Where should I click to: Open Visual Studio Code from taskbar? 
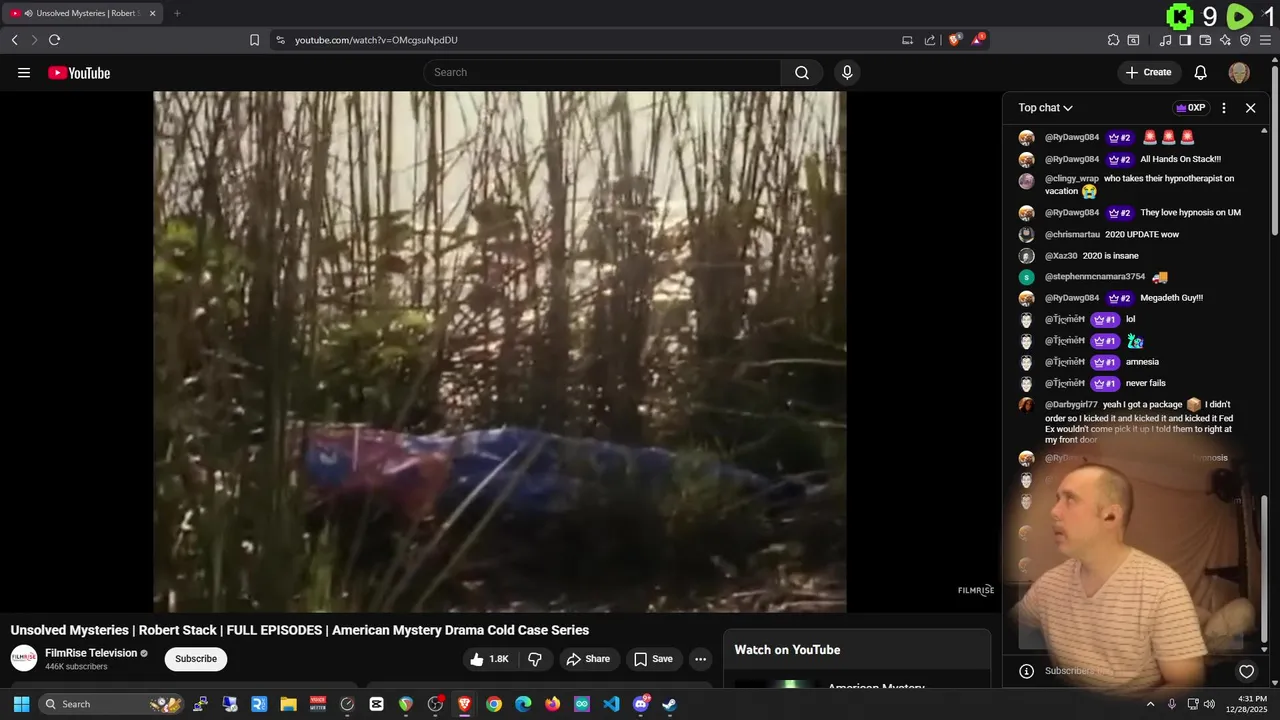point(611,704)
